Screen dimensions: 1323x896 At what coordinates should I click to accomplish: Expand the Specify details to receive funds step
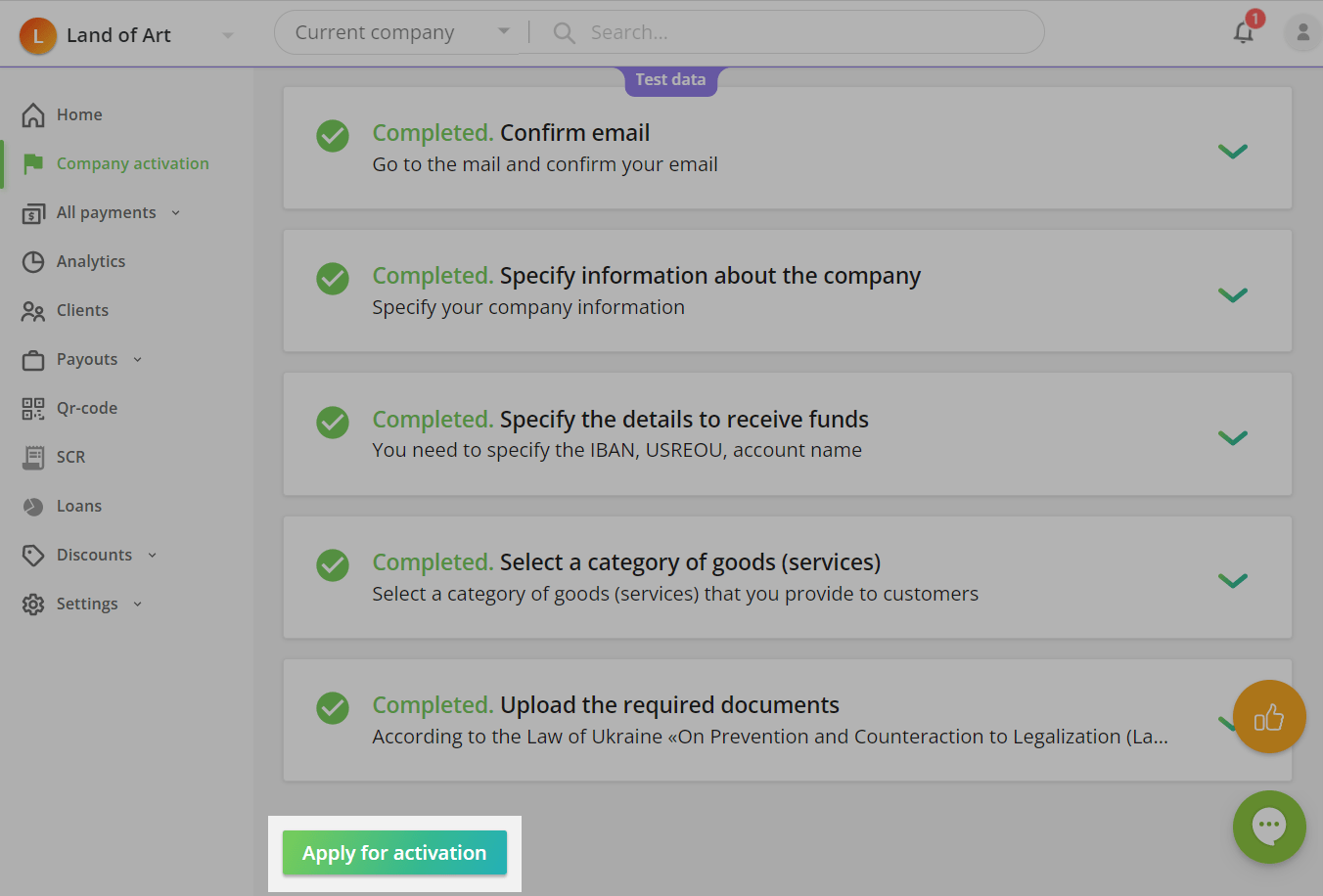click(x=1232, y=437)
